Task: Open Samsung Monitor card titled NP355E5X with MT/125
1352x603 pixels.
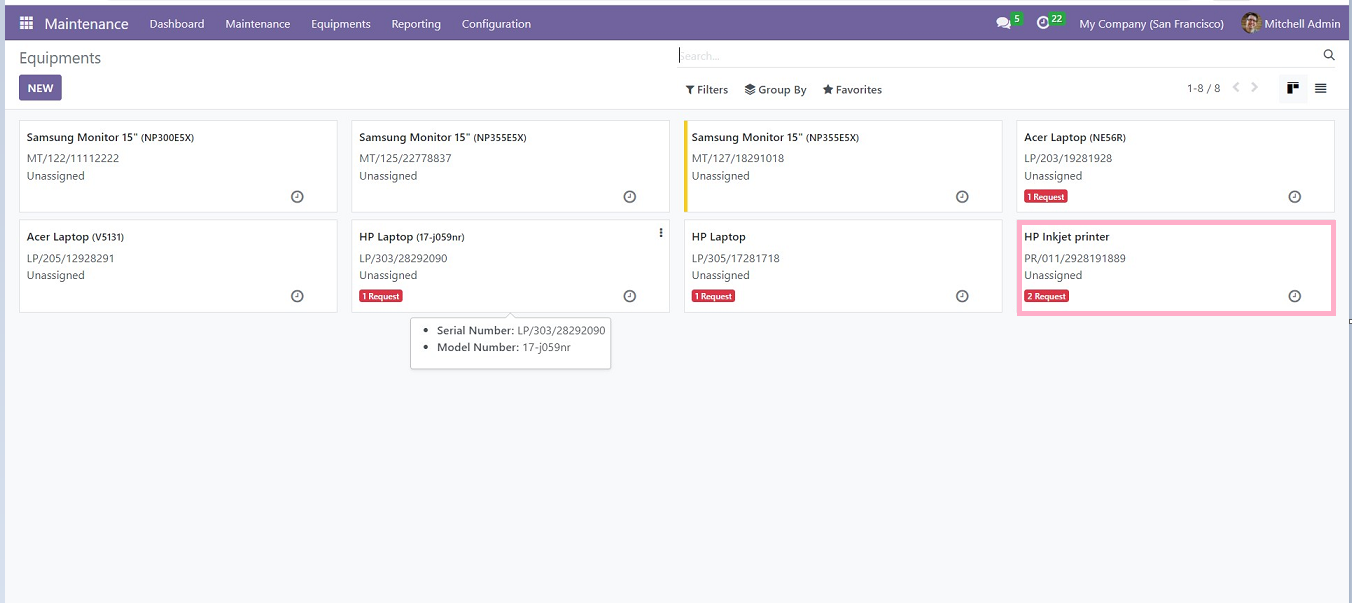Action: point(443,137)
